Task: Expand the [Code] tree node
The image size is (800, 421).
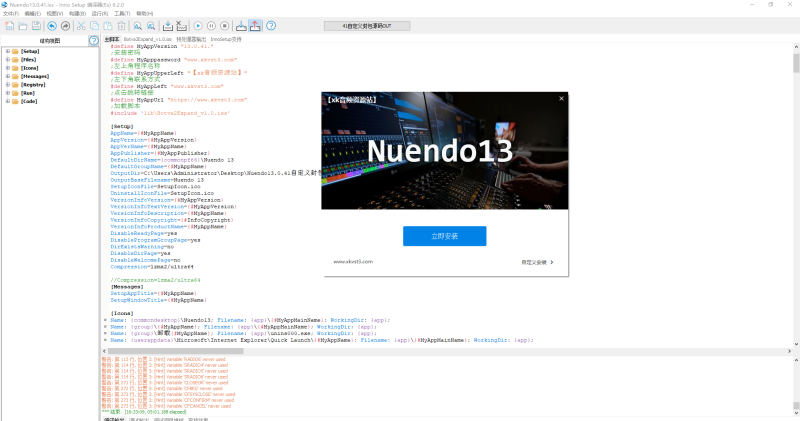Action: [x=8, y=101]
